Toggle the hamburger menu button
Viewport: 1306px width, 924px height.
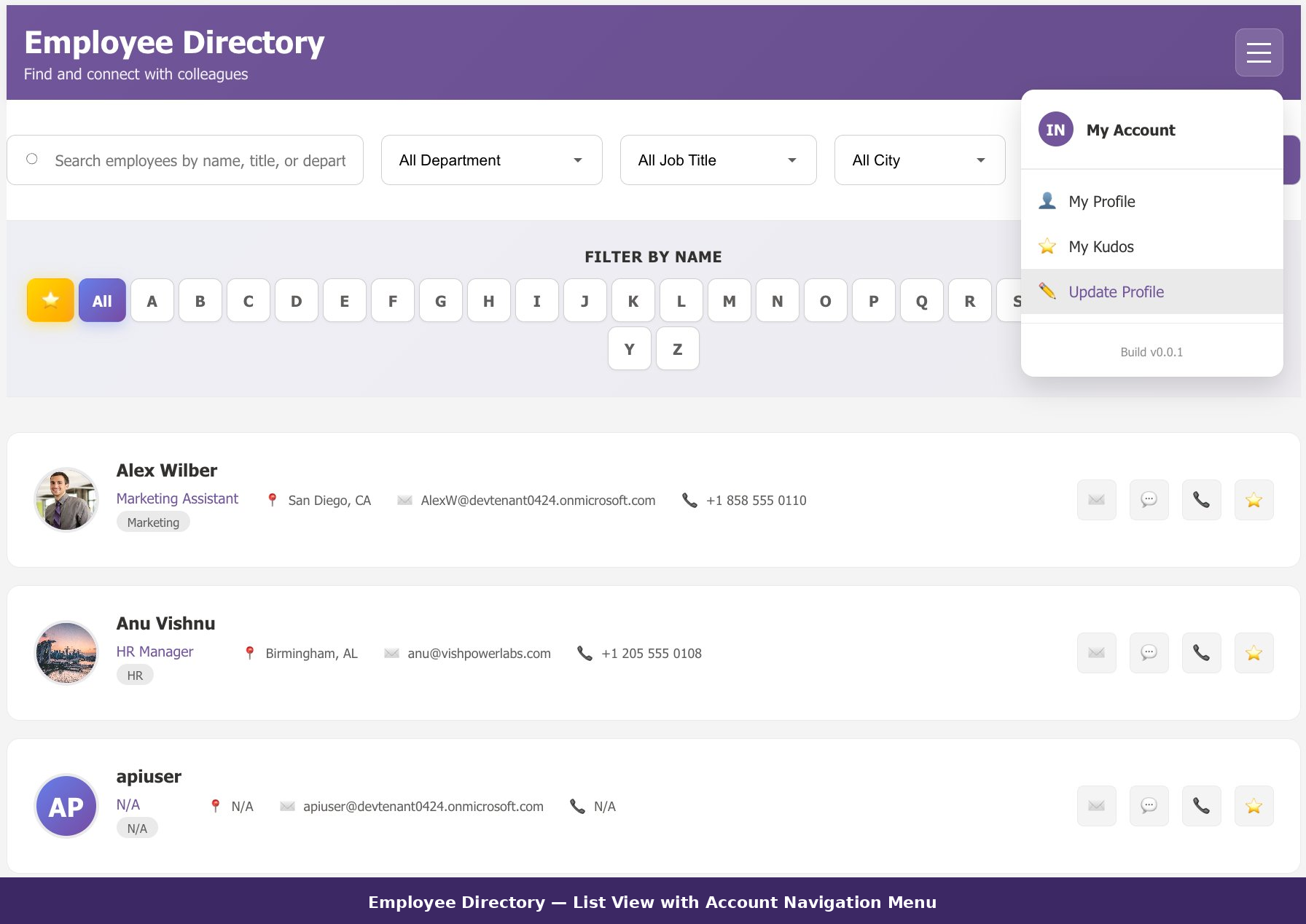(1259, 52)
